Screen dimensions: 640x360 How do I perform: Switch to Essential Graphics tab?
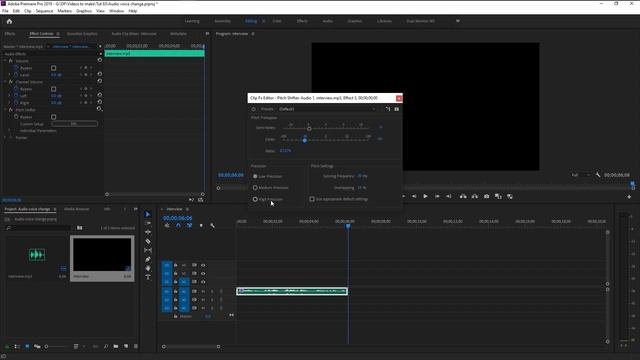(82, 34)
